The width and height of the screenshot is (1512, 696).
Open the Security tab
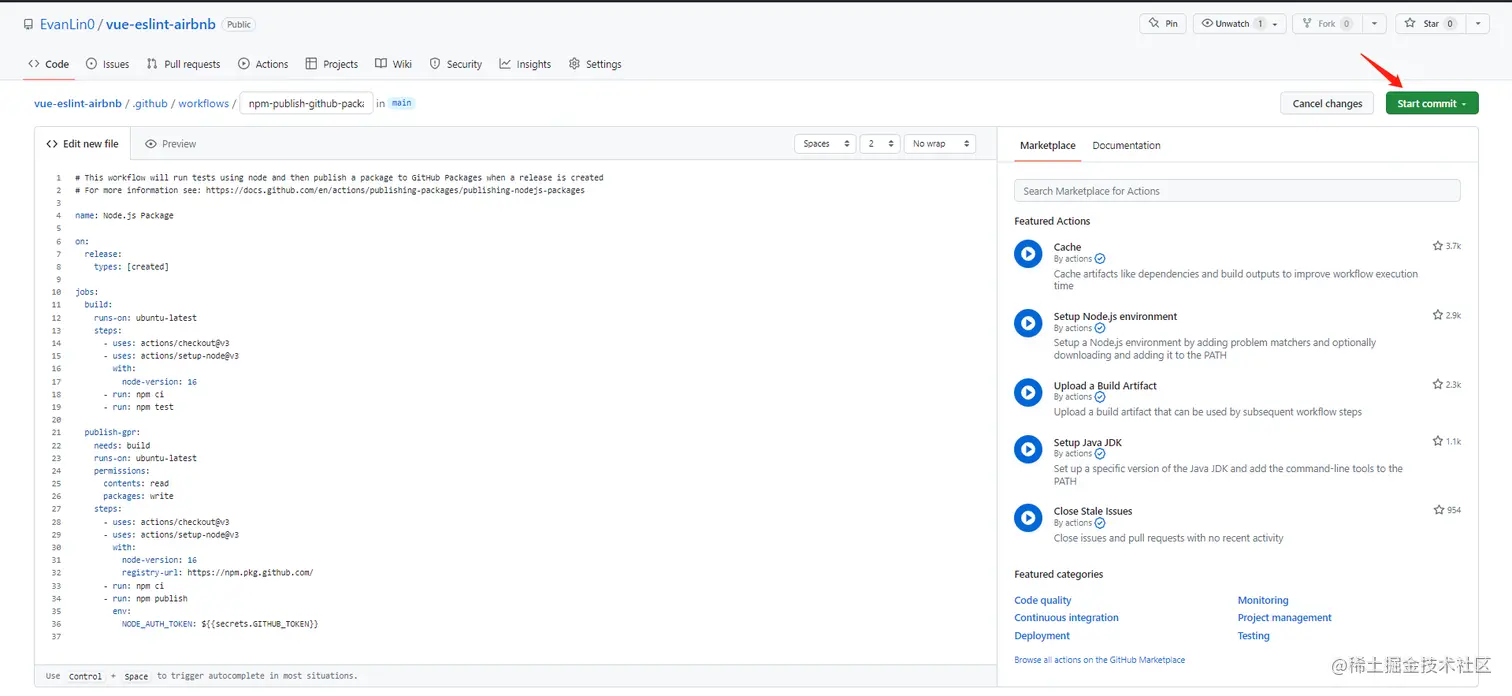pos(455,64)
